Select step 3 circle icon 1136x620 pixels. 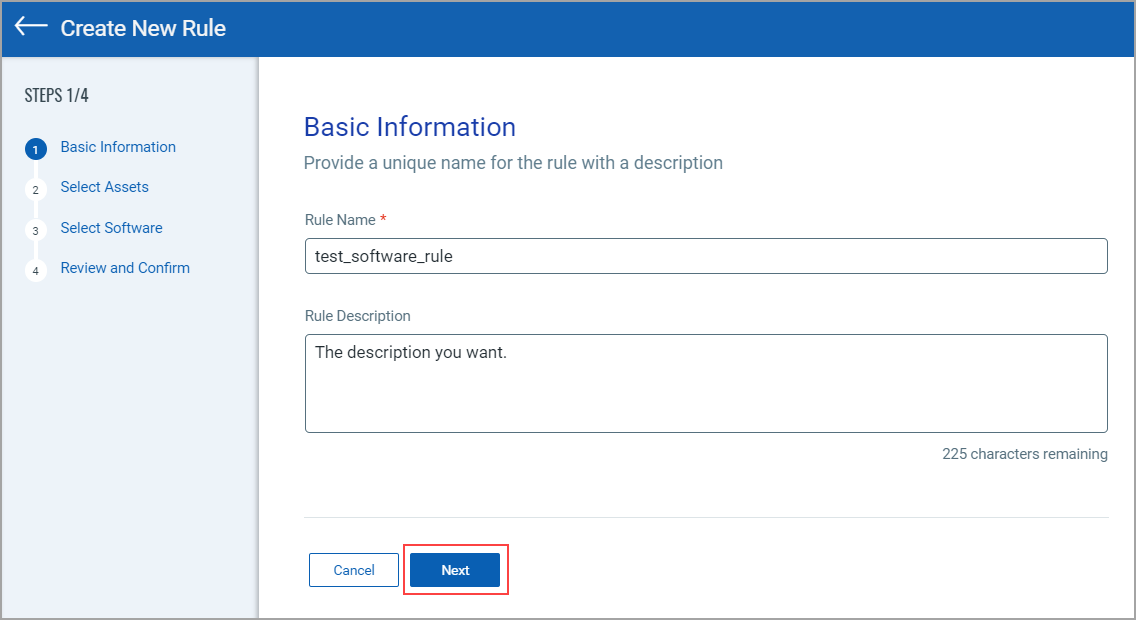pos(36,230)
